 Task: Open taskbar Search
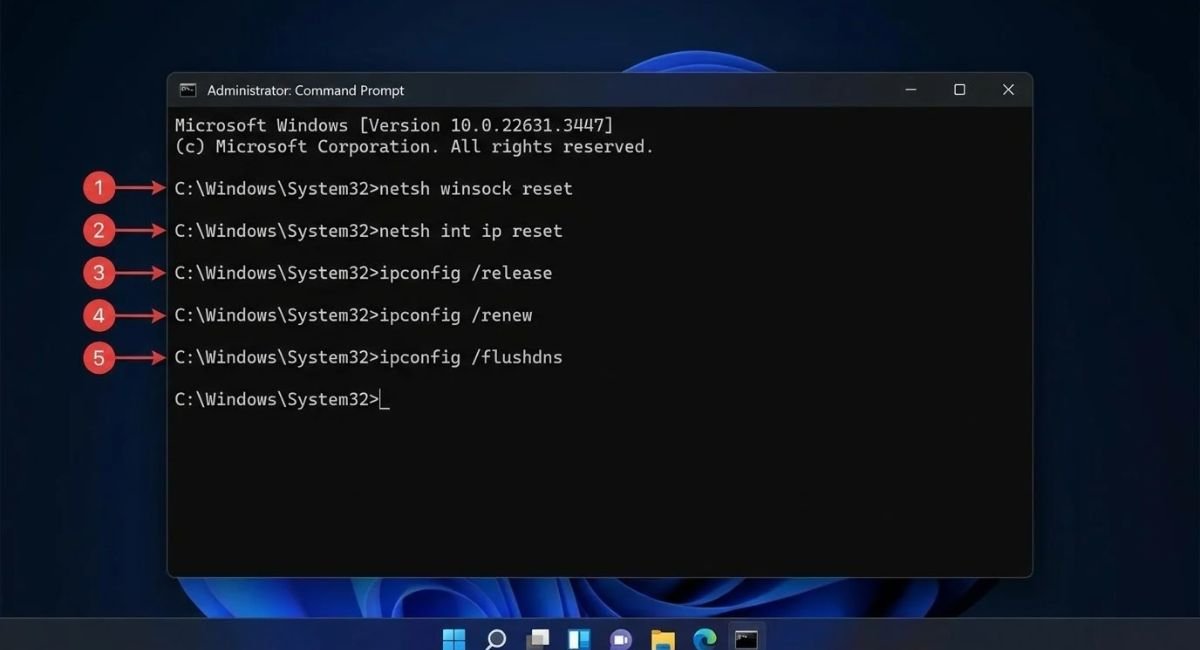[496, 638]
